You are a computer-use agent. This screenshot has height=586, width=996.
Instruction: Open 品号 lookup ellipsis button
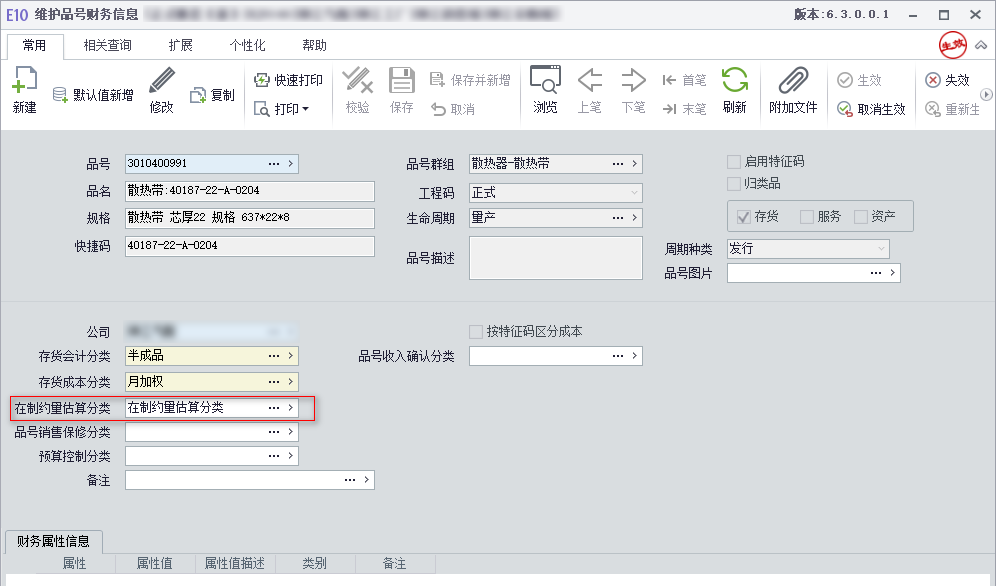(274, 164)
